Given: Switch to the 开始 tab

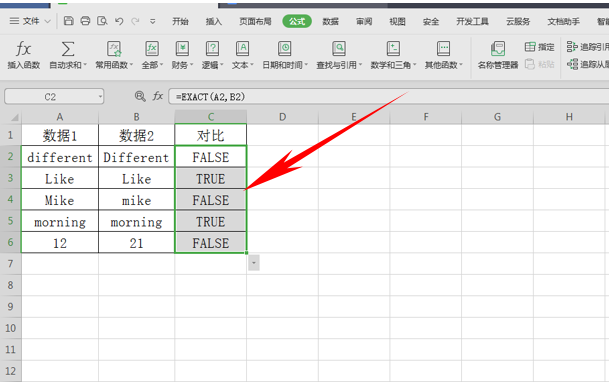Looking at the screenshot, I should (181, 21).
